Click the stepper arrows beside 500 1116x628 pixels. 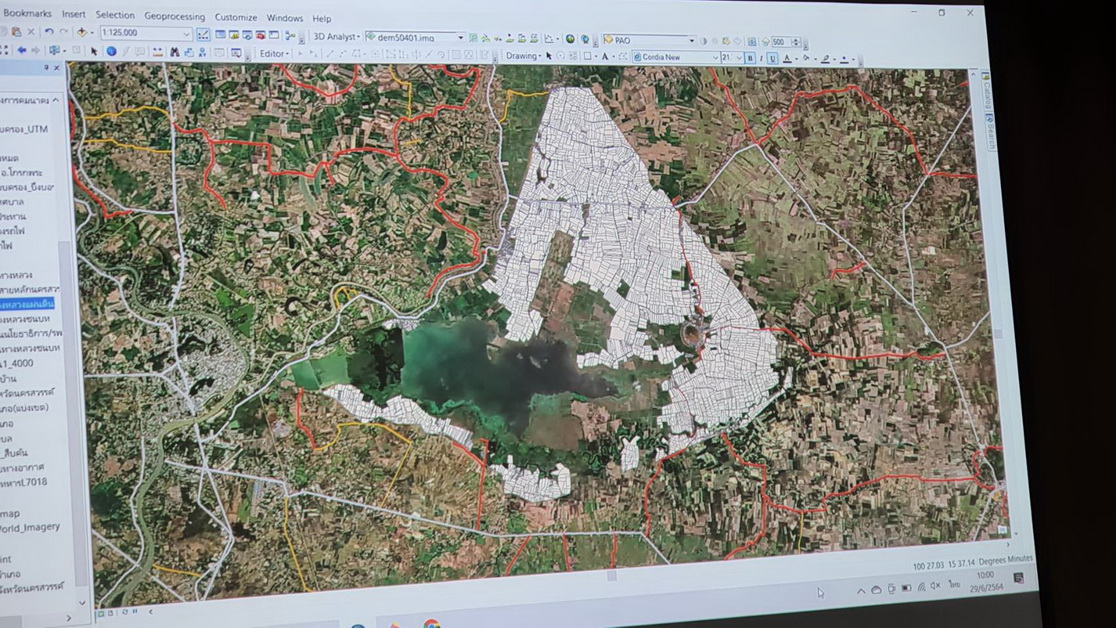[x=796, y=42]
